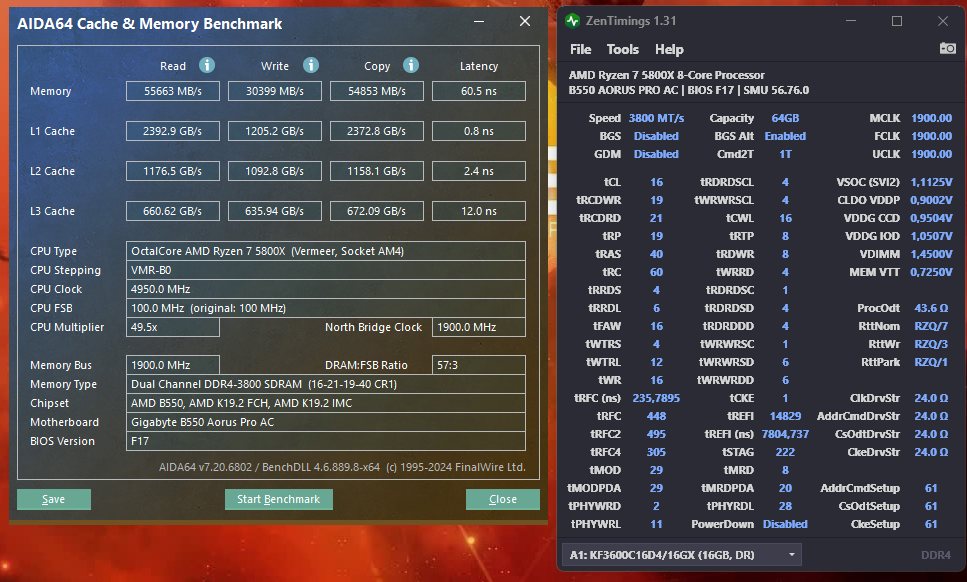Open the Help menu in ZenTimings

pyautogui.click(x=669, y=49)
